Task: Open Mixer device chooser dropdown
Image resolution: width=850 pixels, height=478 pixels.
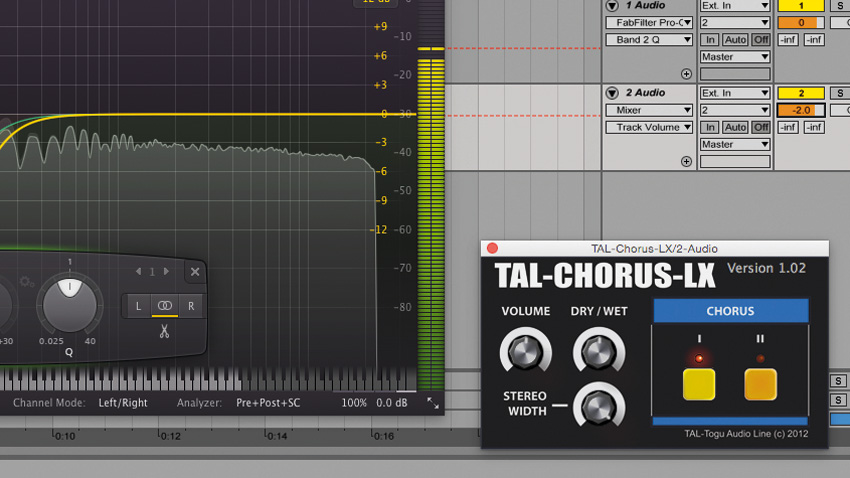Action: point(649,110)
